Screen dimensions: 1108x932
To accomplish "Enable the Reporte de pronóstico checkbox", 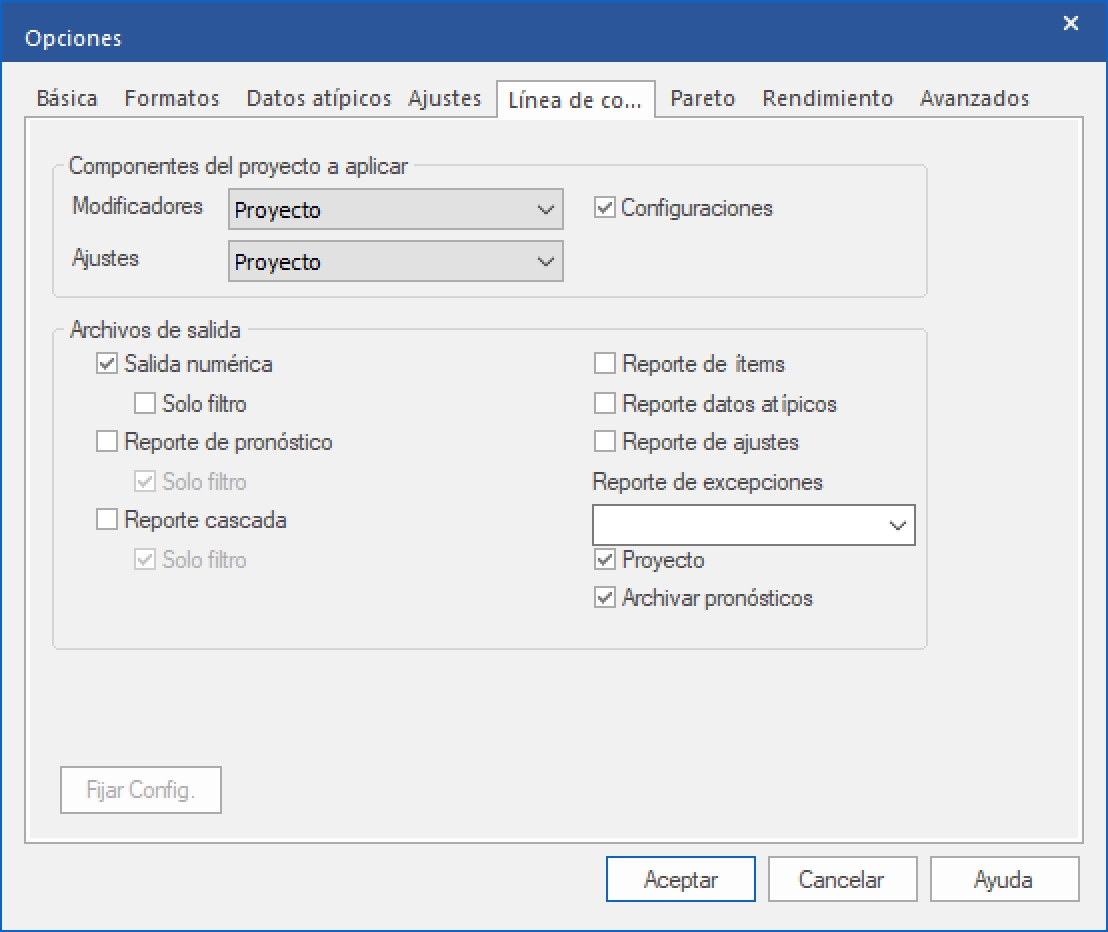I will (x=106, y=442).
